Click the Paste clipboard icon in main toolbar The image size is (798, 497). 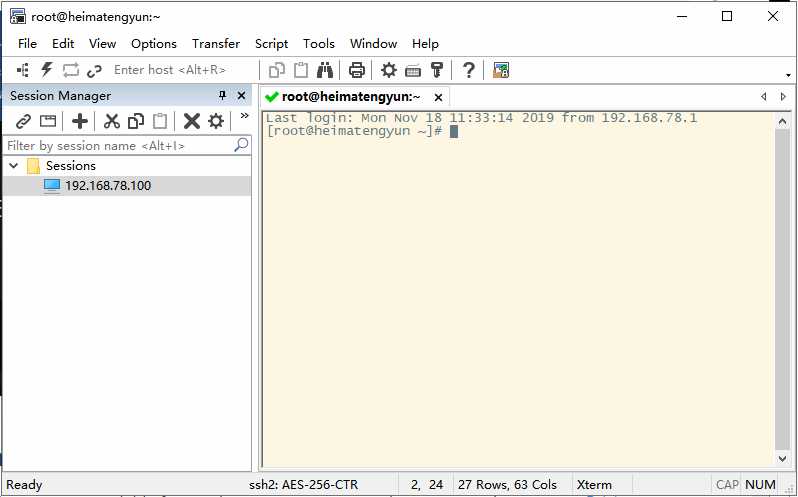301,70
